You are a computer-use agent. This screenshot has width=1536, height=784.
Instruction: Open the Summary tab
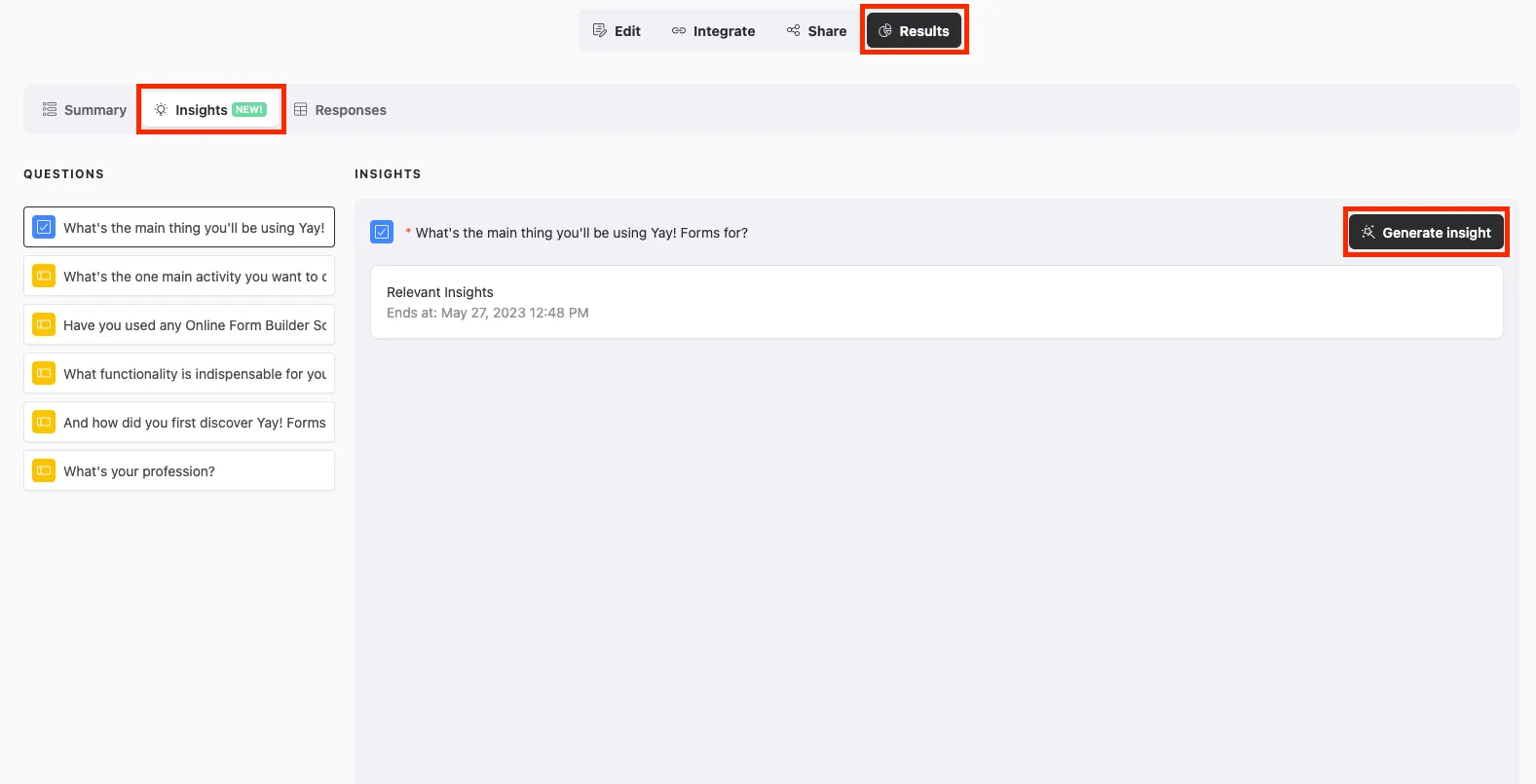pos(84,109)
